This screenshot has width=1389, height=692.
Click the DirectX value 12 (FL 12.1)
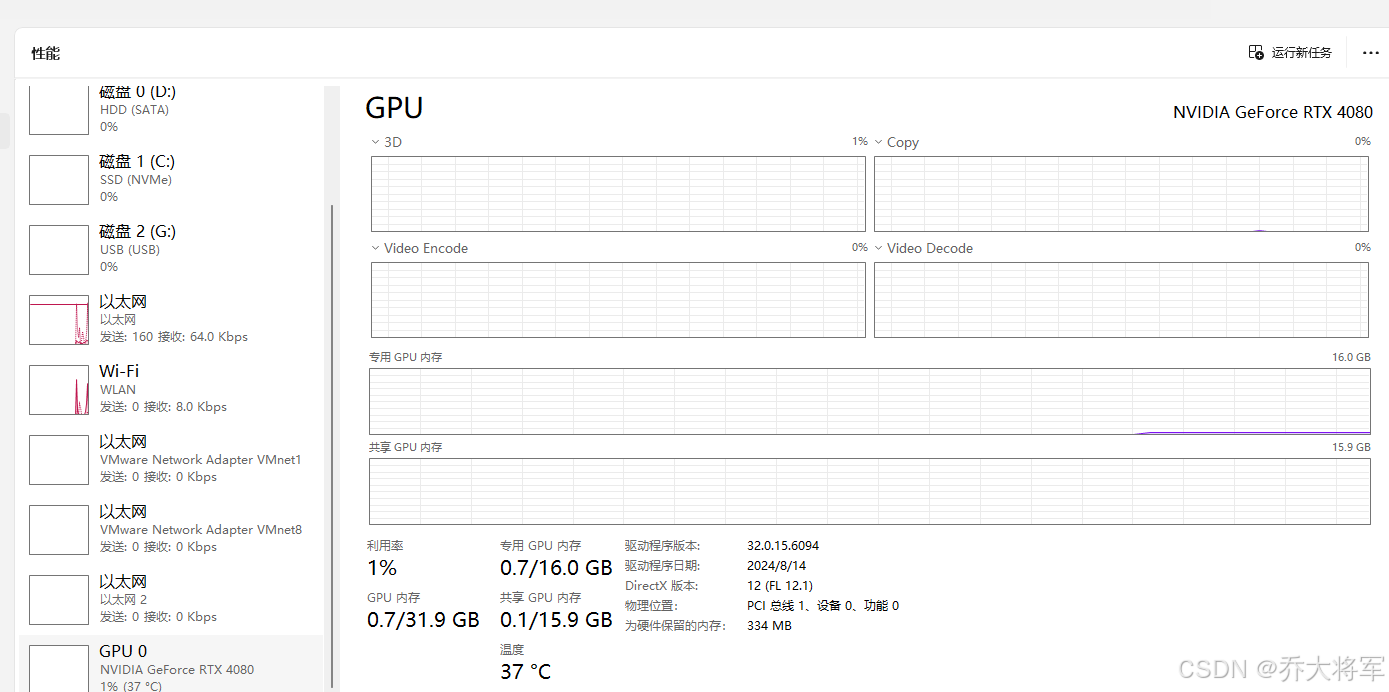pyautogui.click(x=780, y=586)
